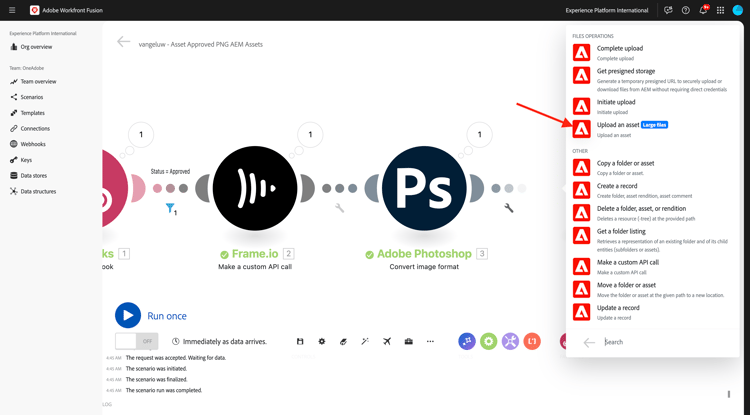Open the user profile avatar
Viewport: 750px width, 415px height.
click(x=738, y=10)
